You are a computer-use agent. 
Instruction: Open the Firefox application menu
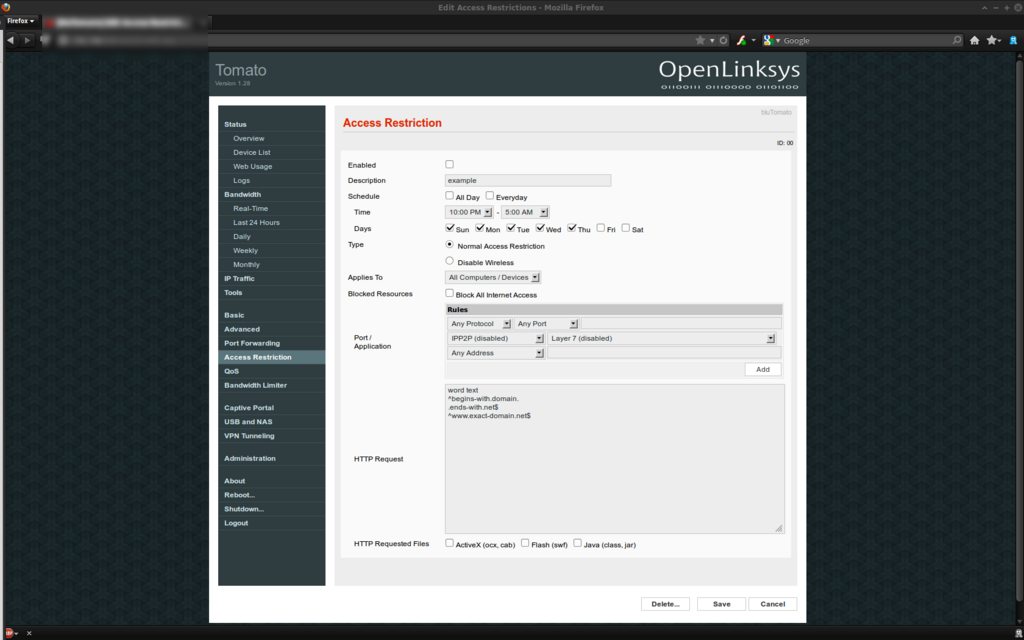coord(20,21)
